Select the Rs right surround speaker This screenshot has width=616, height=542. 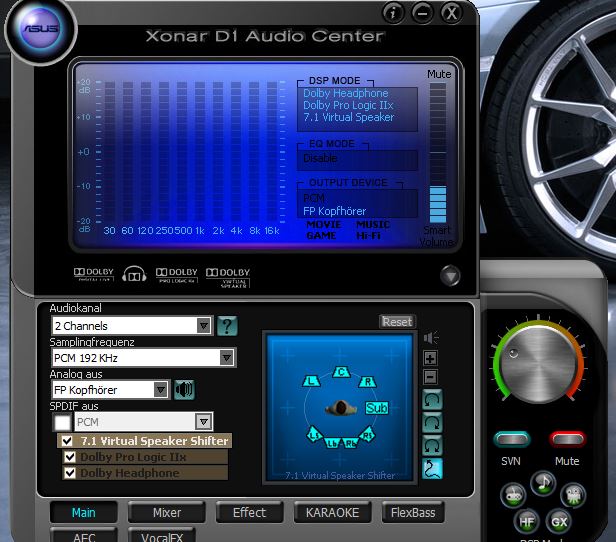(x=367, y=434)
